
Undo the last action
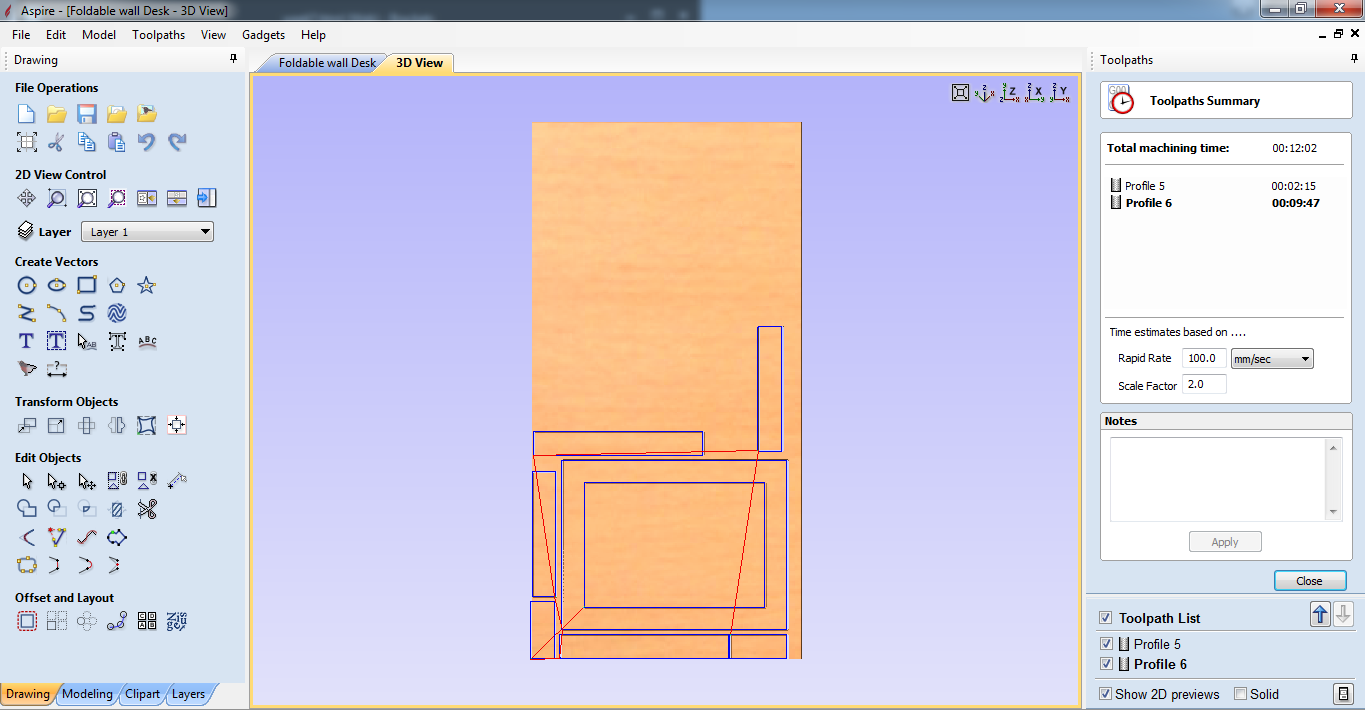click(147, 142)
